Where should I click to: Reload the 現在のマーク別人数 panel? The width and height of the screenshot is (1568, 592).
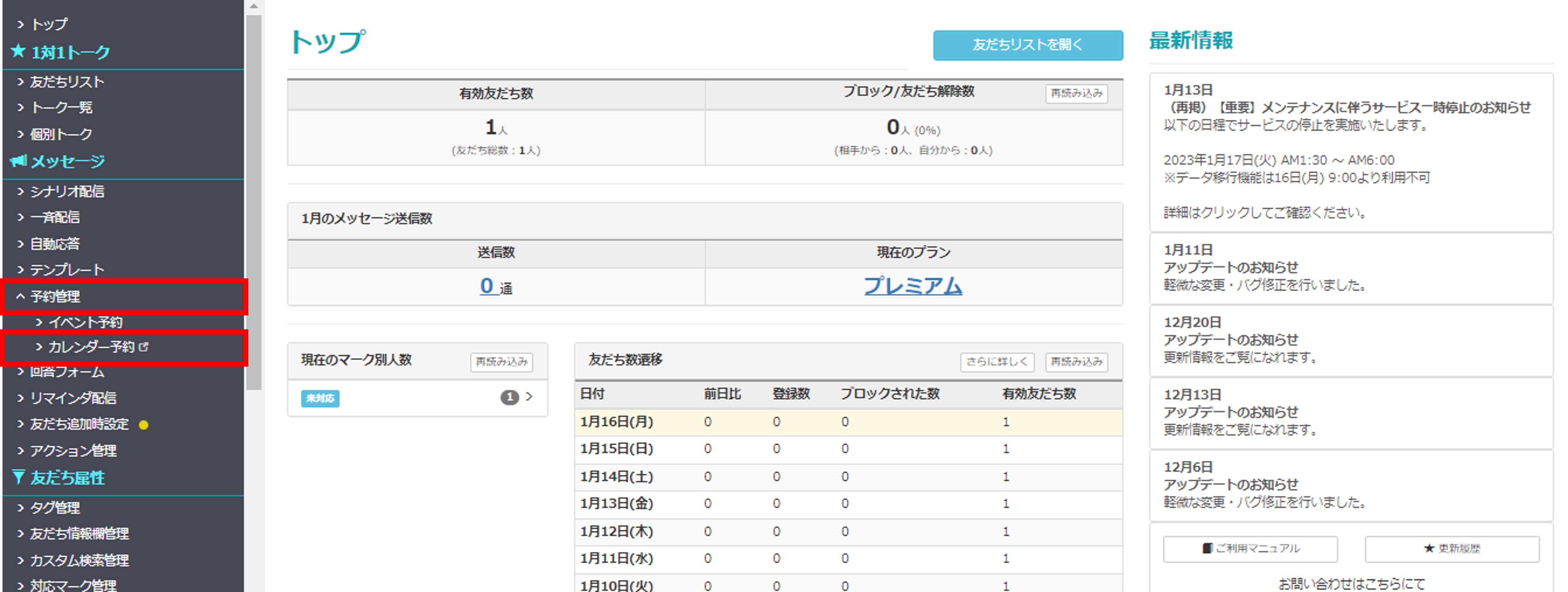click(x=501, y=362)
